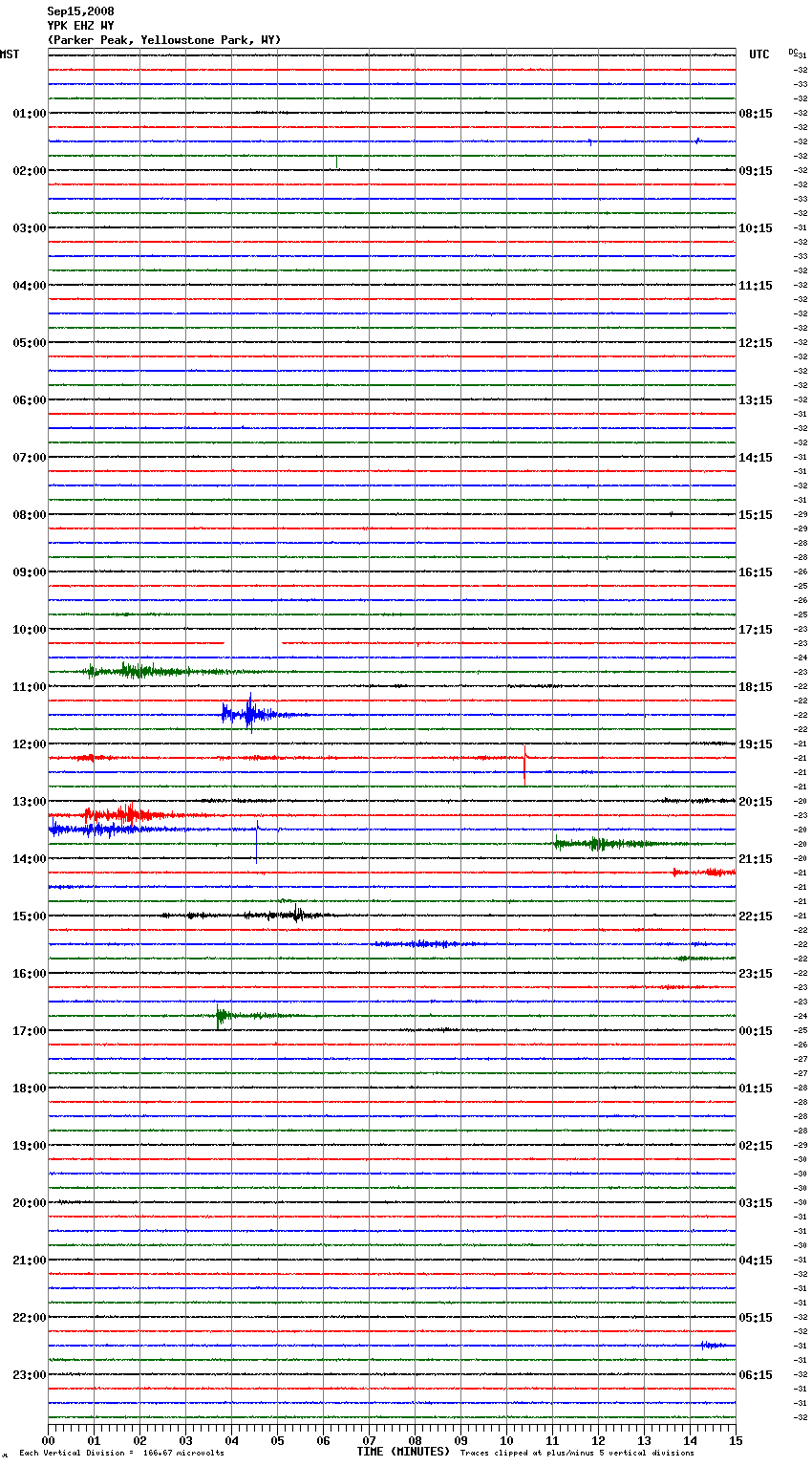Select the 21:00 MST time label

point(29,1261)
